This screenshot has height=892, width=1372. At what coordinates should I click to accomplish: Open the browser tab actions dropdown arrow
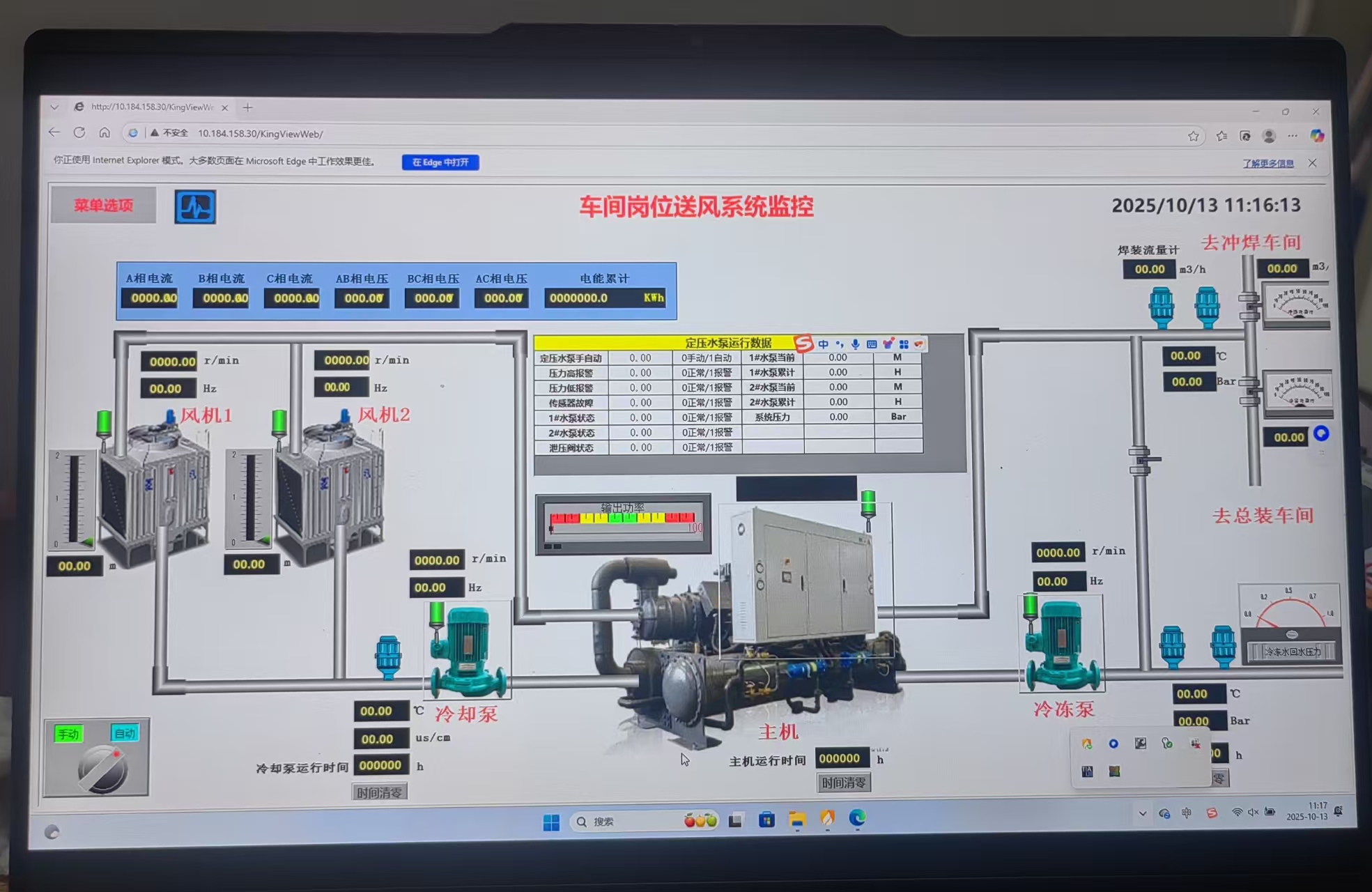(54, 107)
